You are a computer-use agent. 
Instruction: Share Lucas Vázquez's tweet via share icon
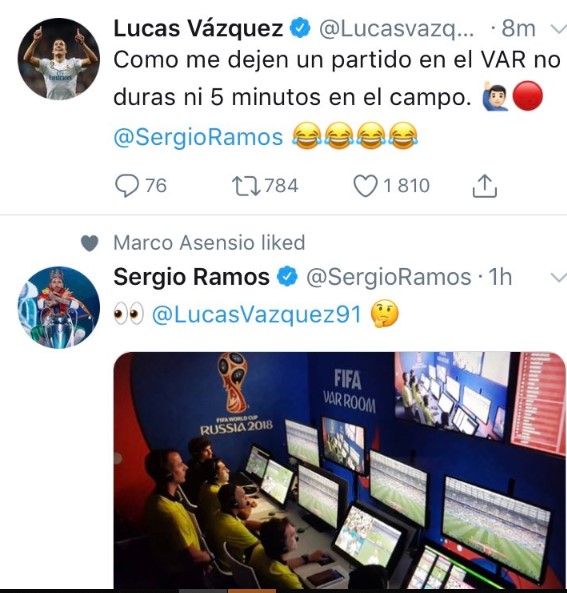(485, 186)
